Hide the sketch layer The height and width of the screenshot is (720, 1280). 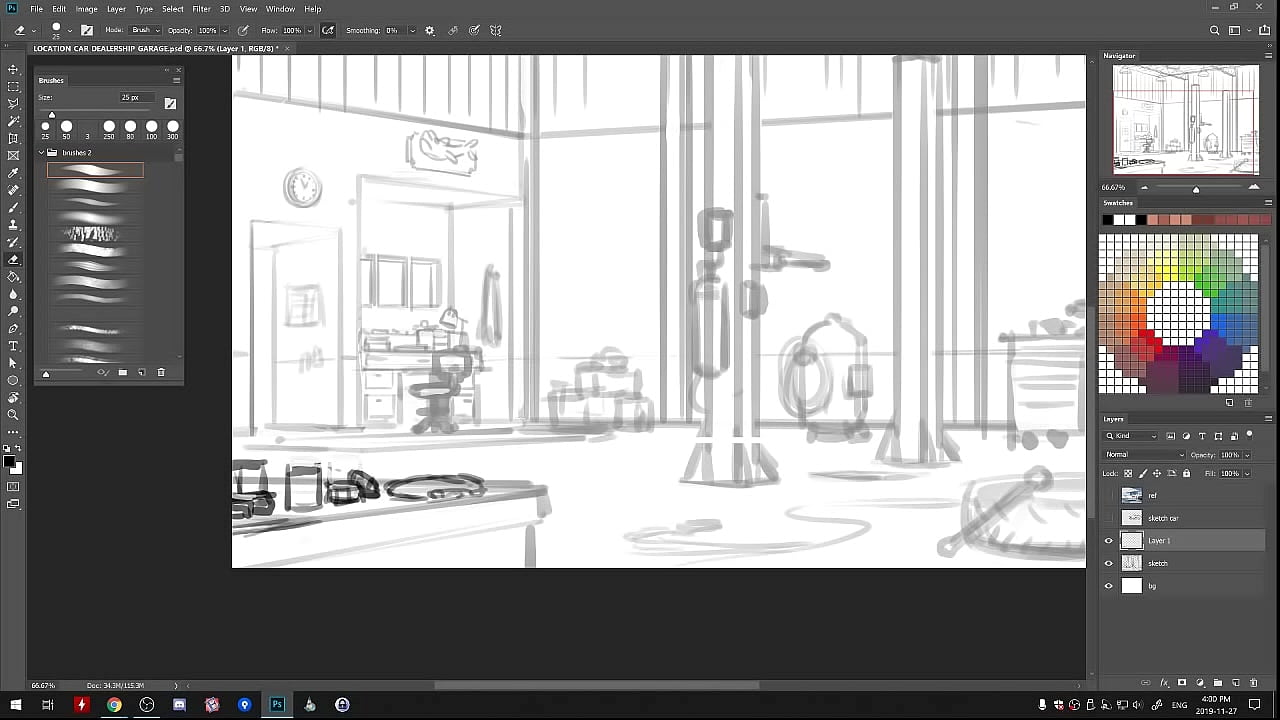coord(1108,563)
